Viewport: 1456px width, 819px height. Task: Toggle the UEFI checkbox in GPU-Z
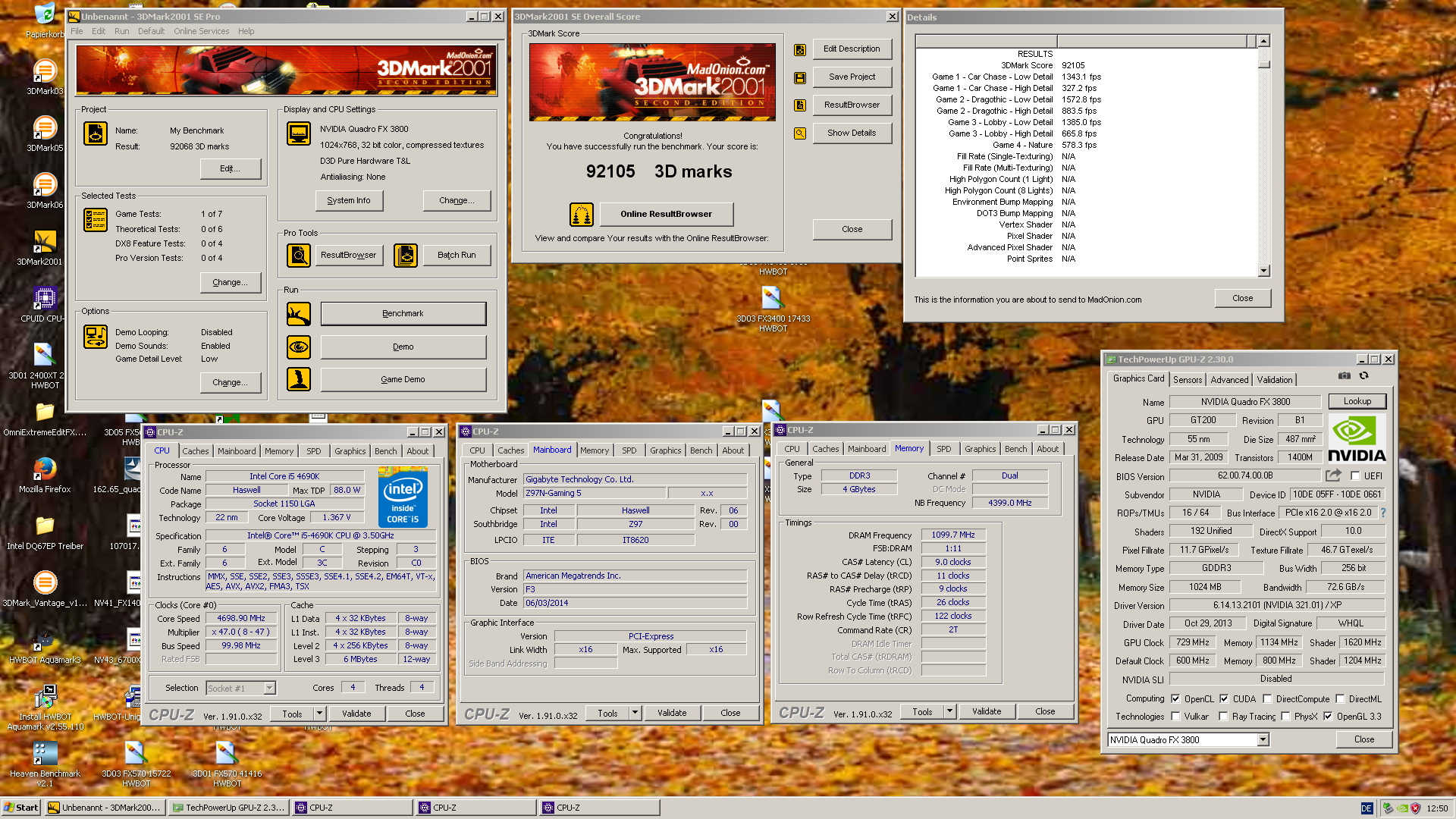click(1355, 476)
